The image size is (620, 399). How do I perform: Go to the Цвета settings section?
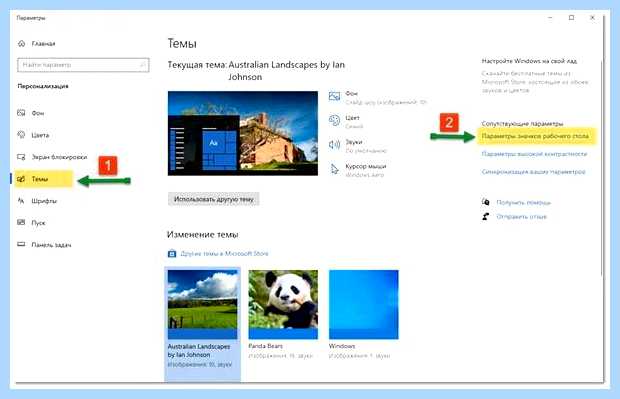(x=40, y=135)
